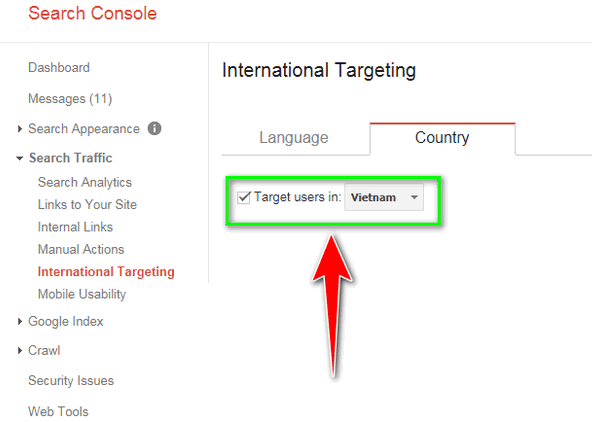Go to Search Analytics
Viewport: 592px width, 422px height.
click(85, 182)
